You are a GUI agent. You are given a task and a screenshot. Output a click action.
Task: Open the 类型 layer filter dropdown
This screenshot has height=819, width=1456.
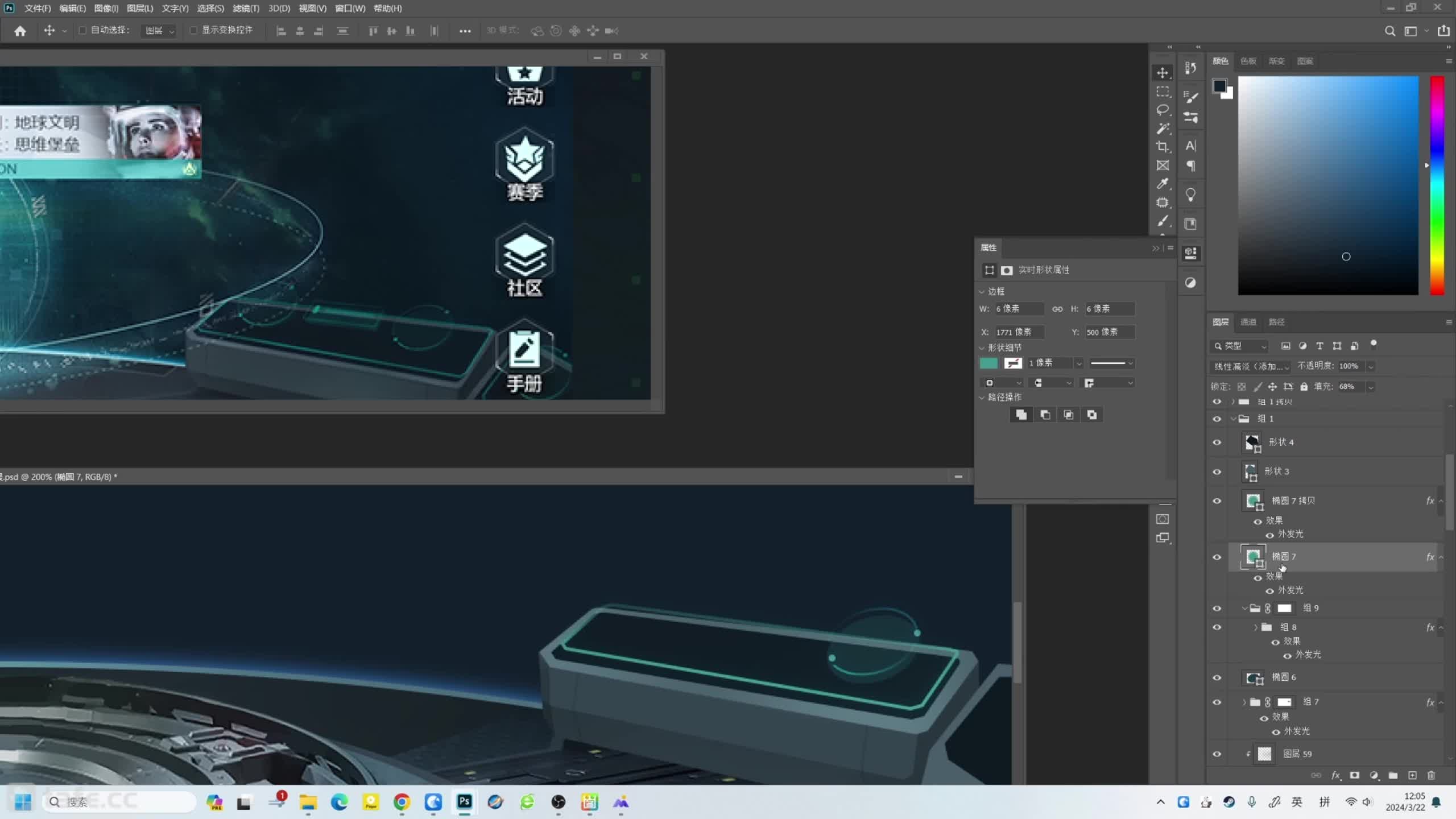1240,346
